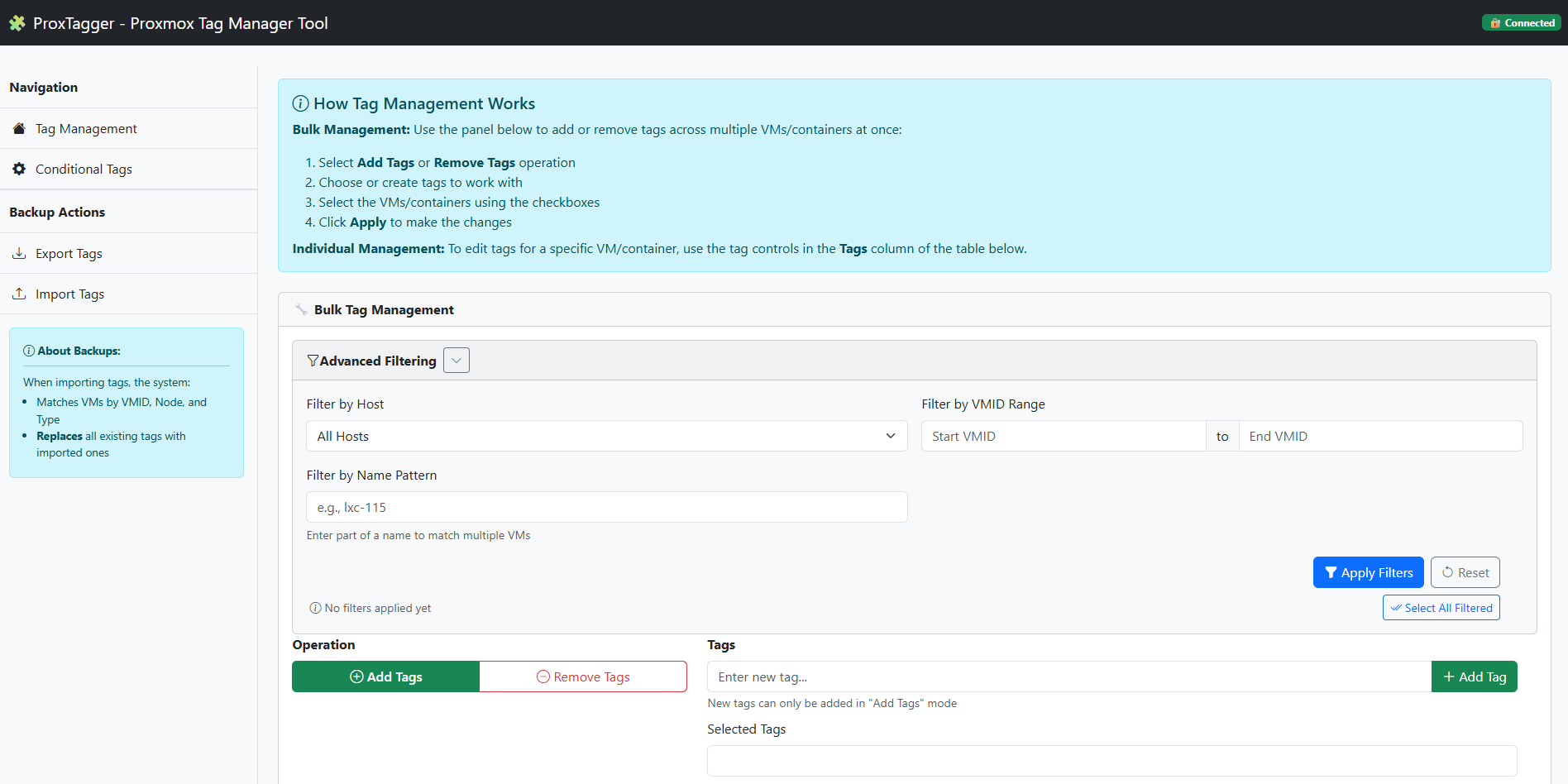Image resolution: width=1568 pixels, height=784 pixels.
Task: Choose Import Tags backup action
Action: [128, 294]
